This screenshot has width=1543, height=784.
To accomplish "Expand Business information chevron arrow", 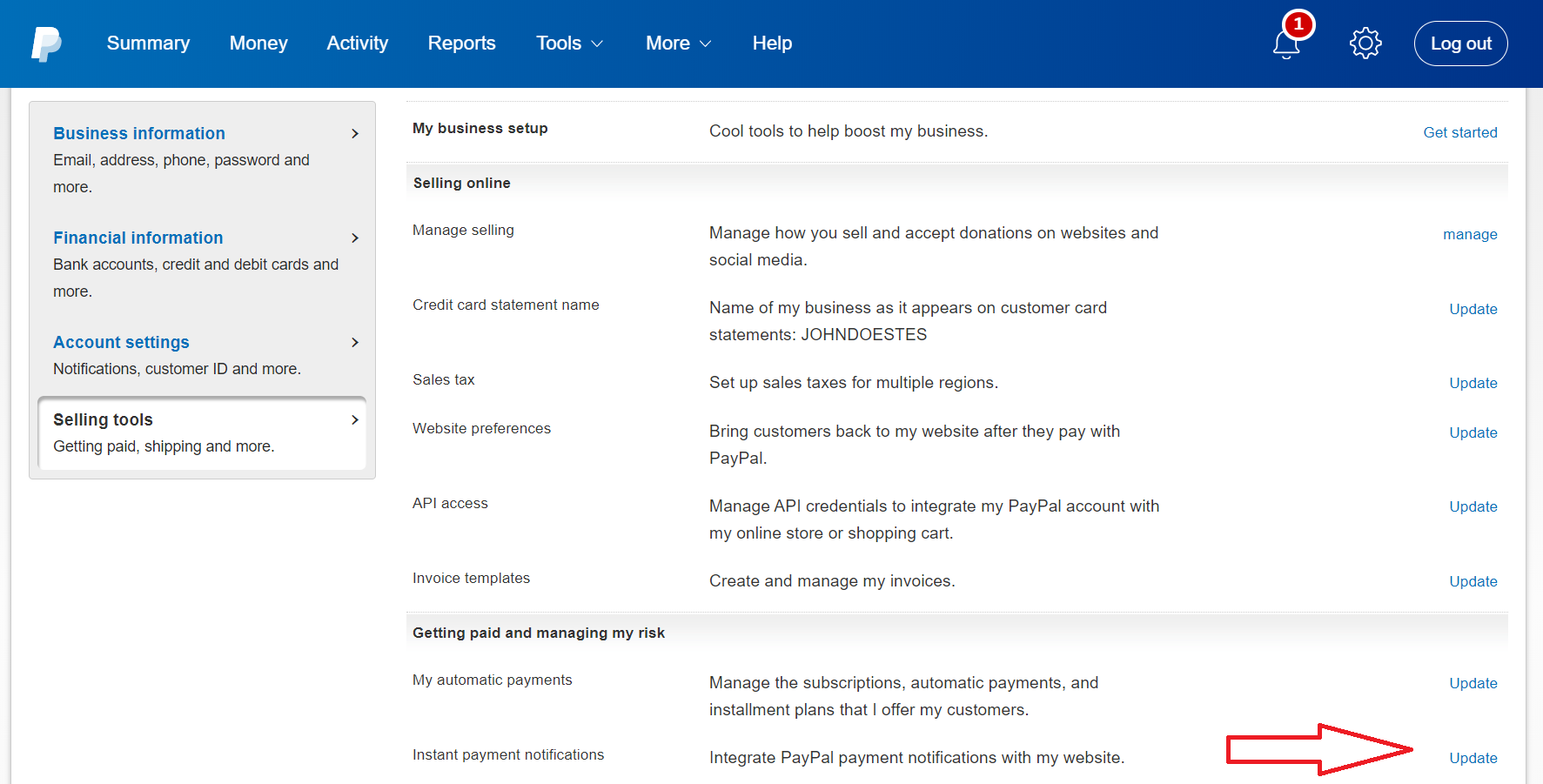I will click(354, 134).
